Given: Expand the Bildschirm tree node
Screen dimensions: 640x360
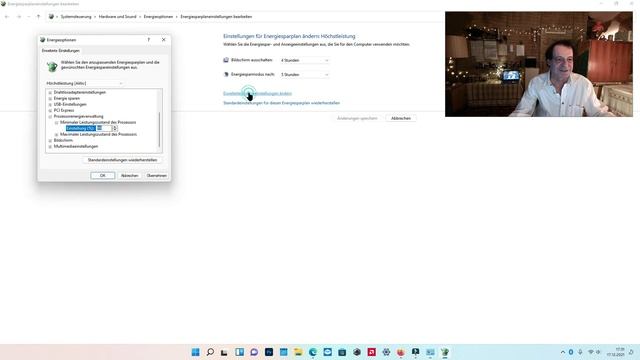Looking at the screenshot, I should (50, 140).
